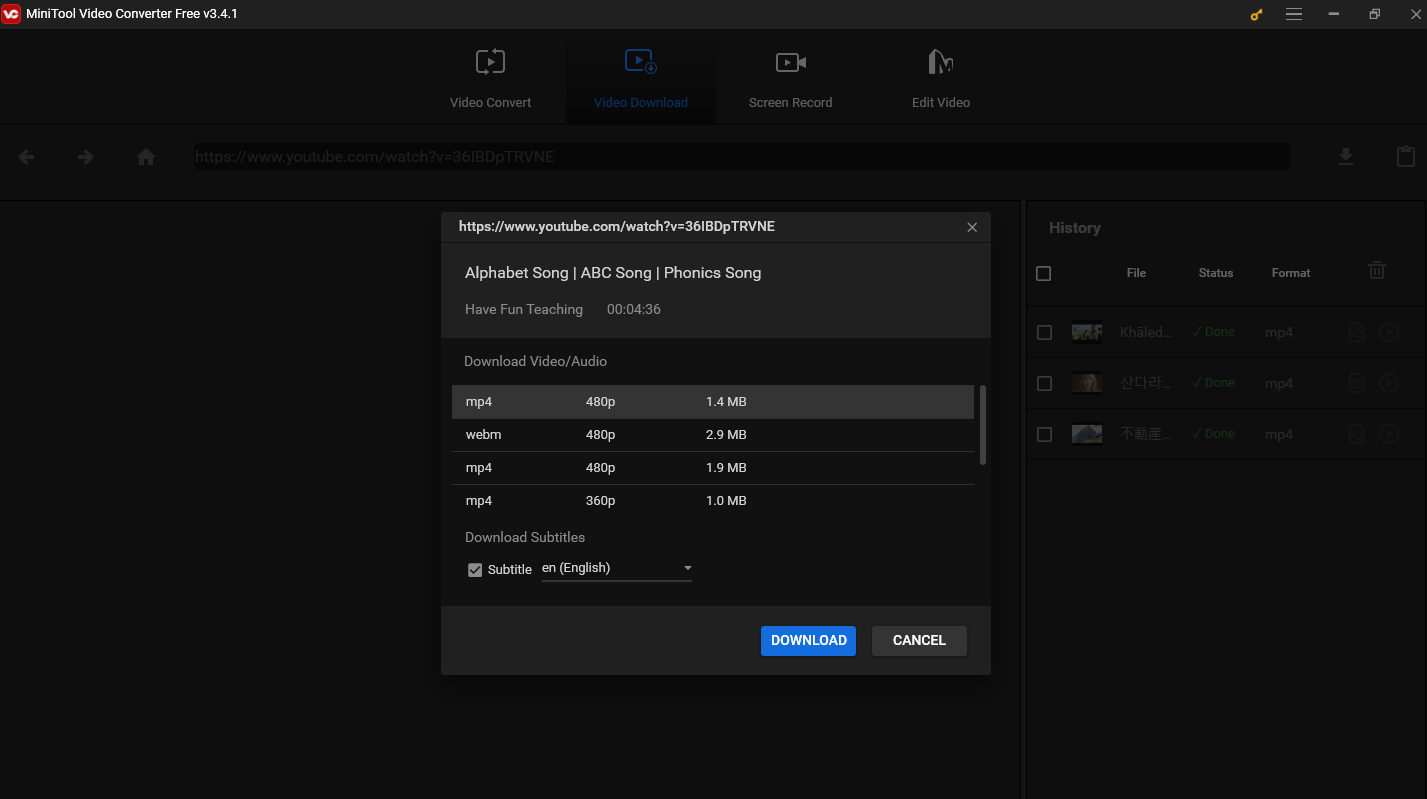The height and width of the screenshot is (799, 1427).
Task: Go to the home page icon
Action: click(146, 157)
